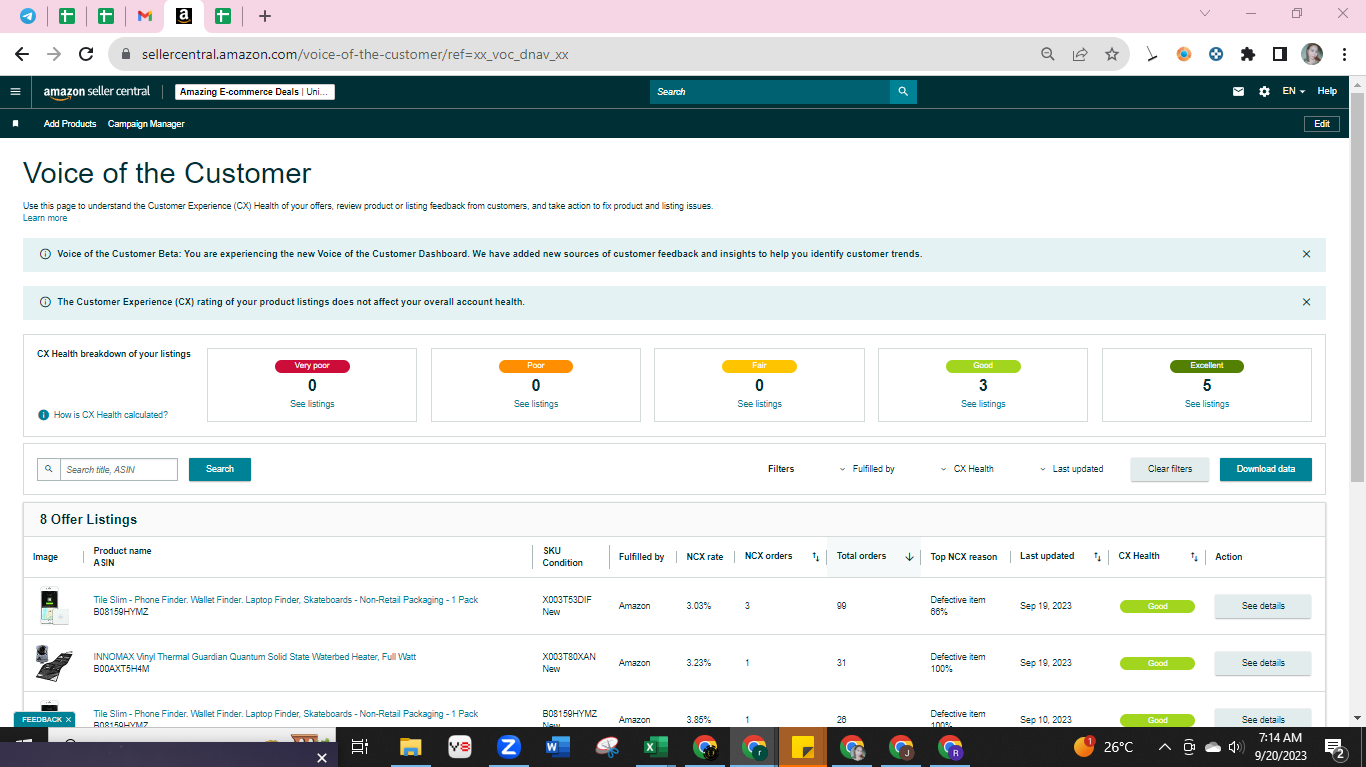Open the browser zoom magnifier icon
The image size is (1366, 767).
(1047, 54)
